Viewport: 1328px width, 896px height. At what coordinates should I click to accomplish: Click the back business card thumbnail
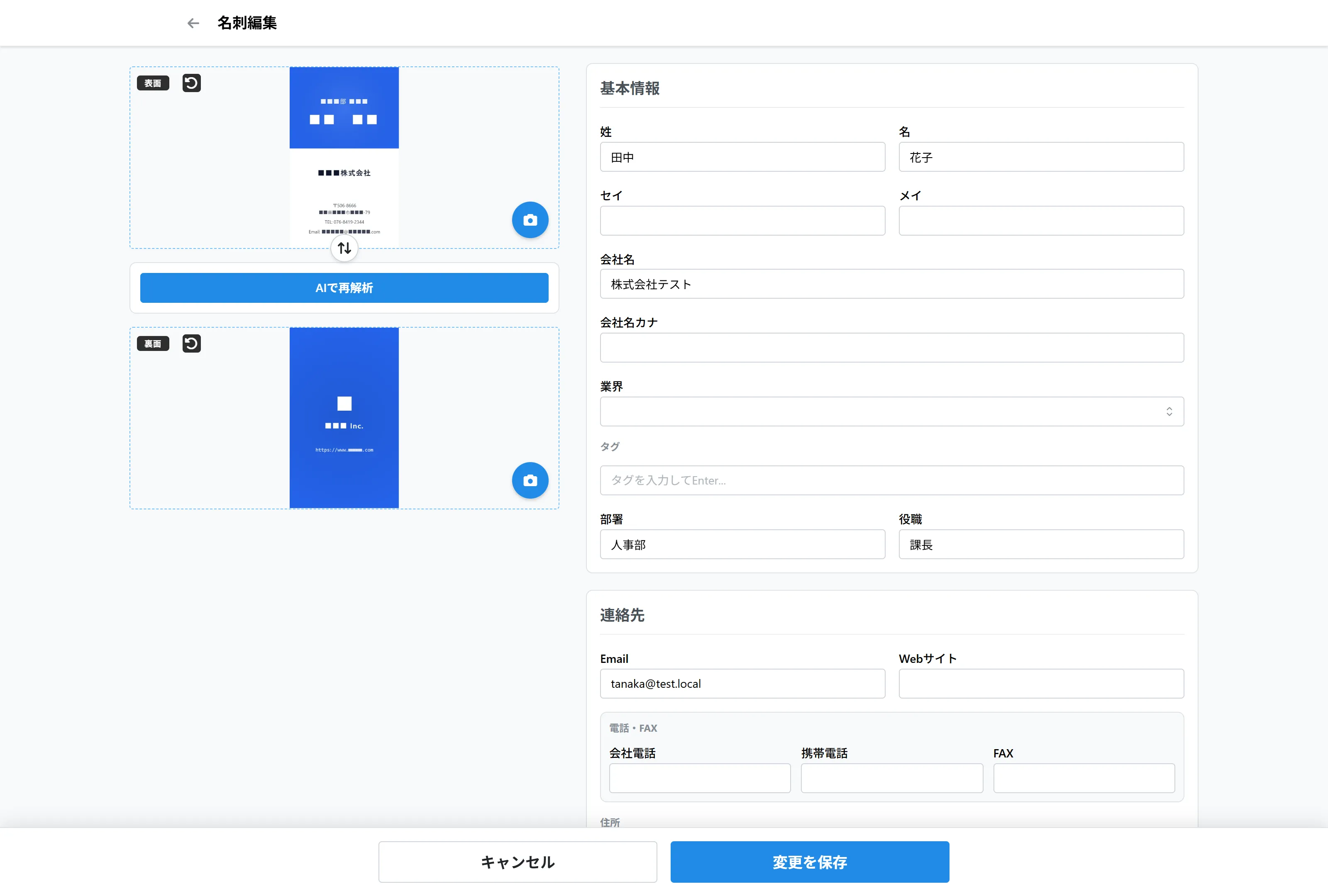point(344,417)
